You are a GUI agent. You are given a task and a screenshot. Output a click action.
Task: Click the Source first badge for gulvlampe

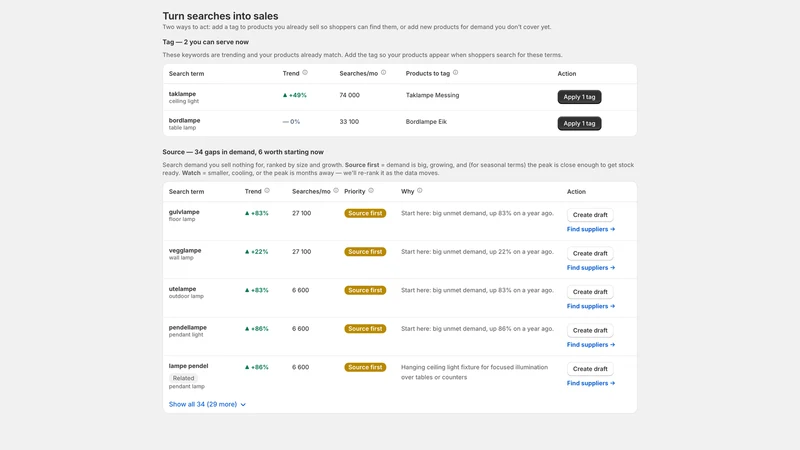click(x=365, y=213)
